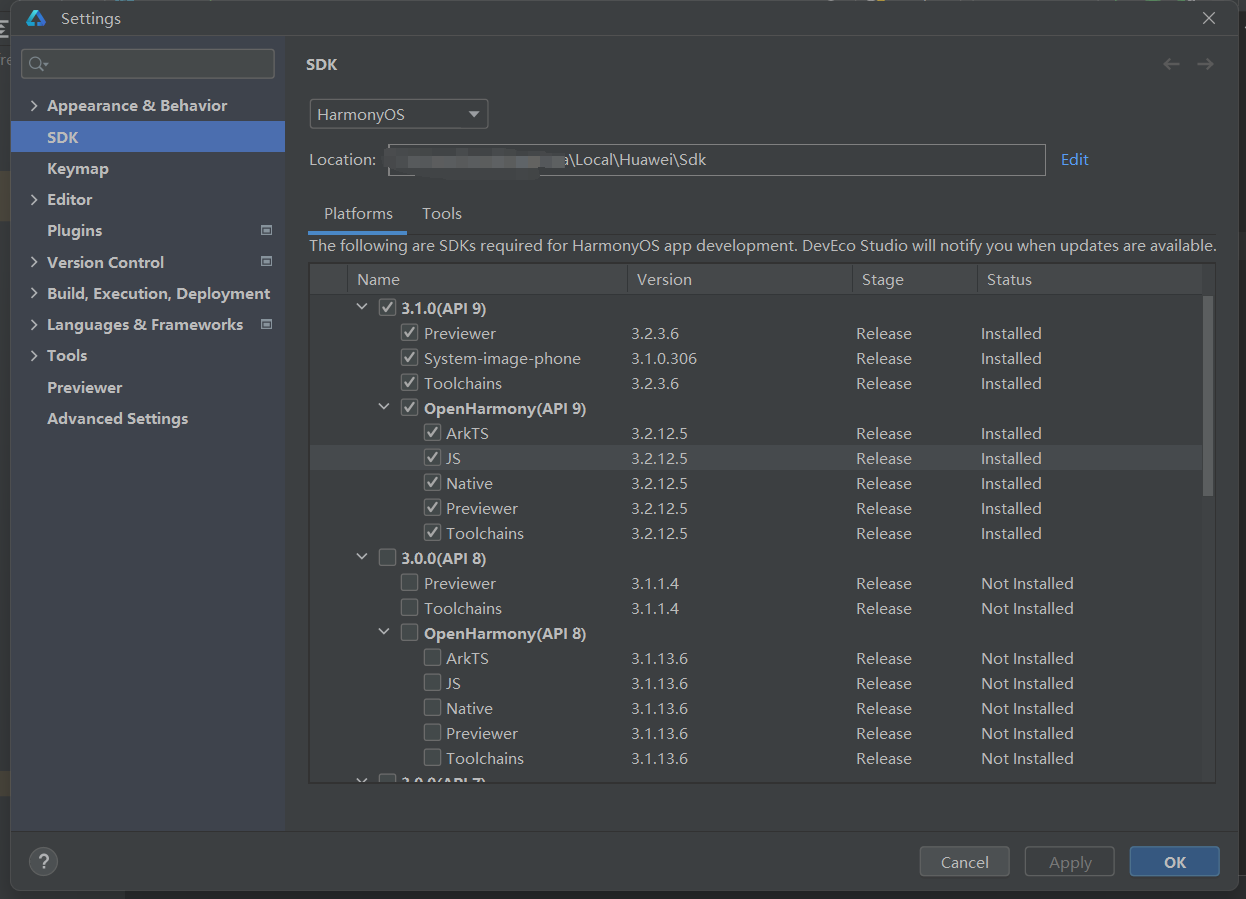Collapse the OpenHarmony(API 9) node
The height and width of the screenshot is (899, 1246).
click(x=384, y=408)
